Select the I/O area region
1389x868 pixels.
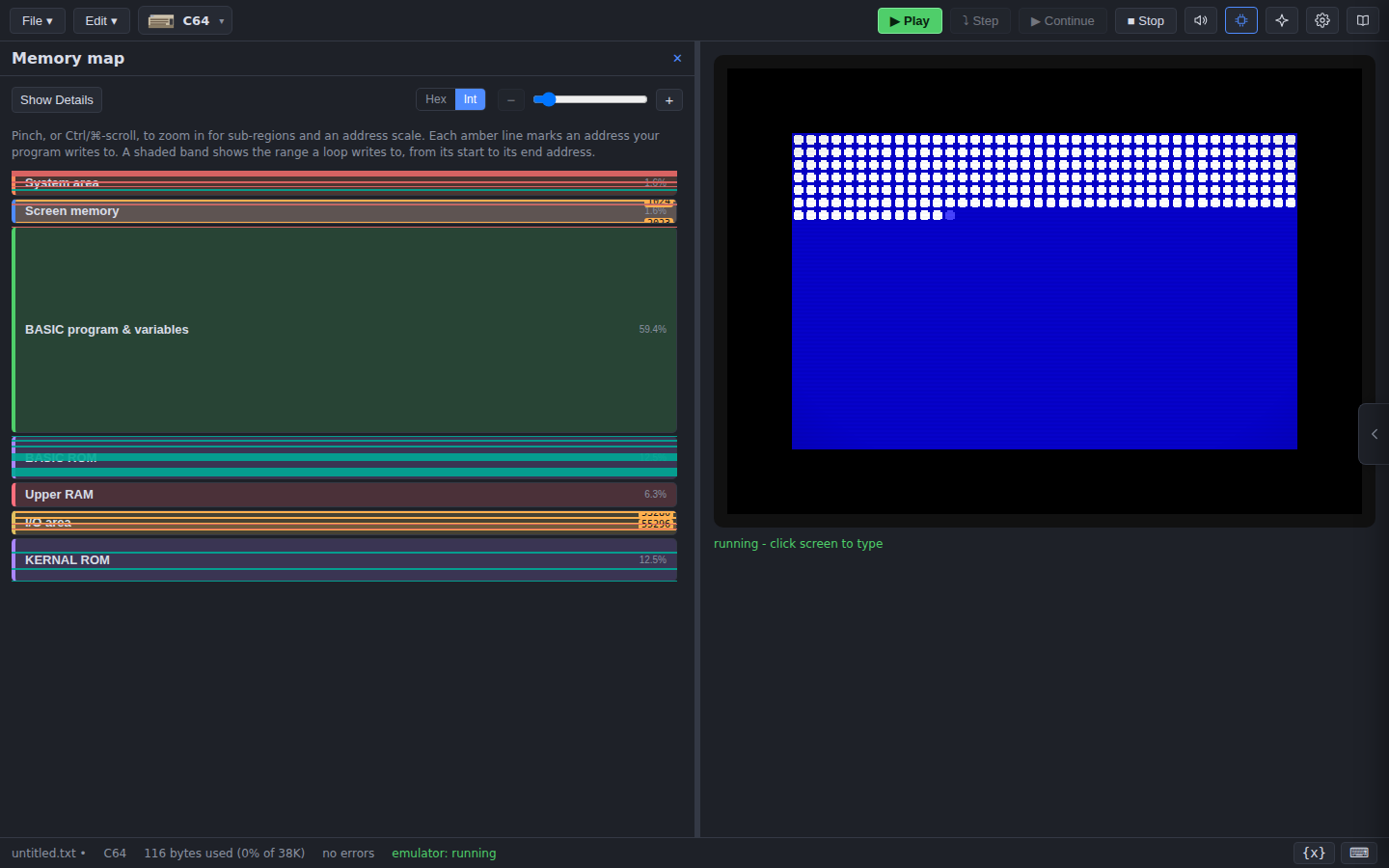point(344,523)
